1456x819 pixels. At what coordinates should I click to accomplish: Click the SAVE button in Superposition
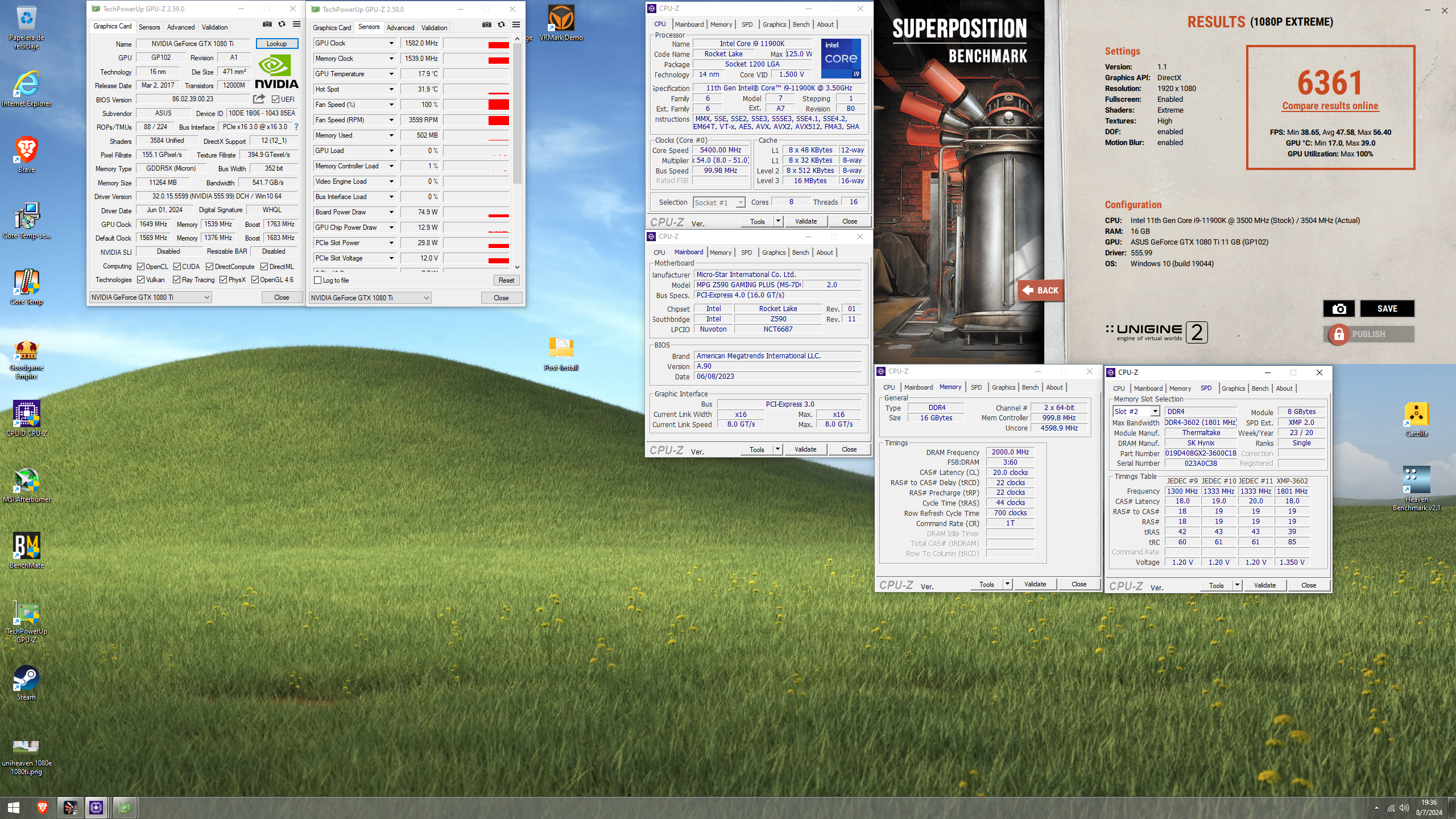(1387, 308)
